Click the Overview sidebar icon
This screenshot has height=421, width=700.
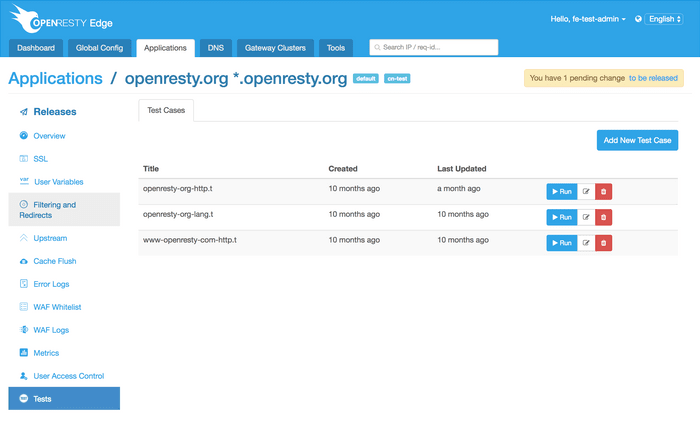[24, 135]
